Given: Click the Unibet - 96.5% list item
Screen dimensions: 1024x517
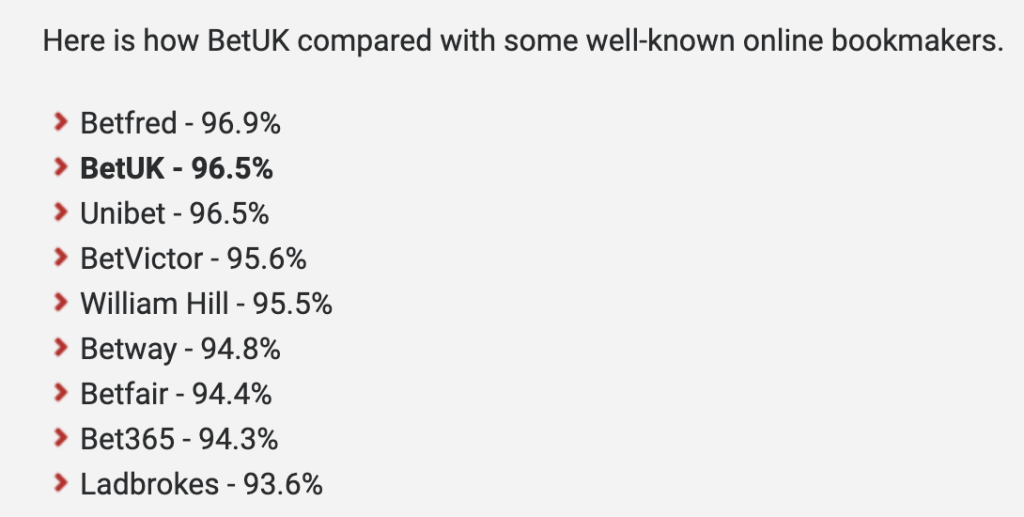Looking at the screenshot, I should point(174,213).
